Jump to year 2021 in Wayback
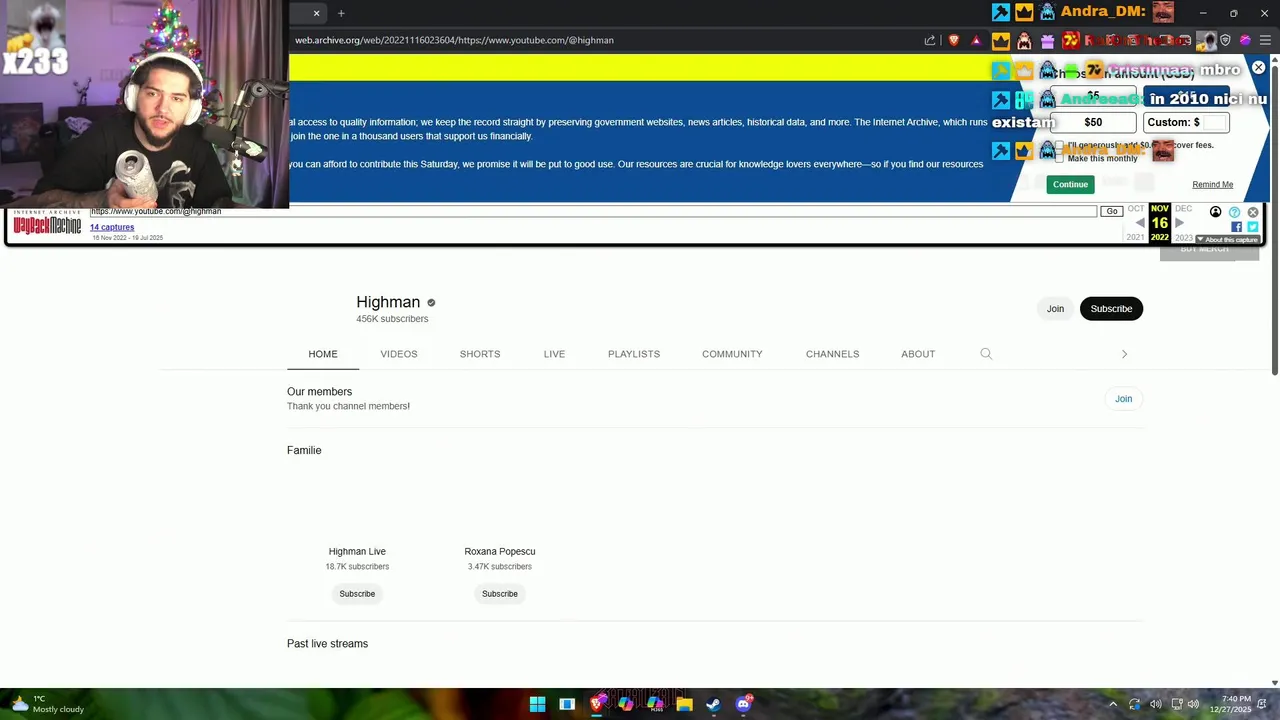 pos(1135,237)
